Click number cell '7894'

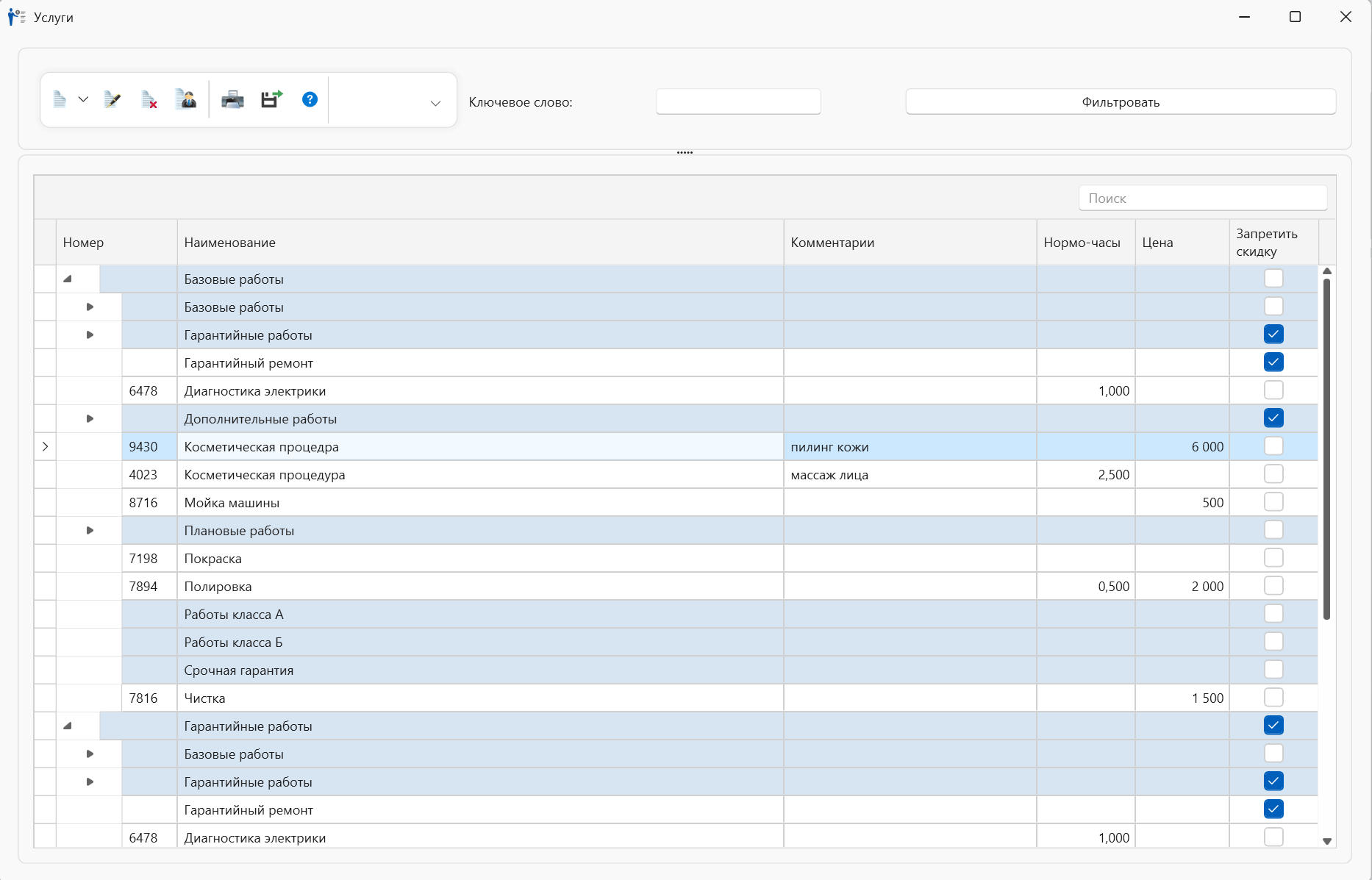pyautogui.click(x=150, y=586)
